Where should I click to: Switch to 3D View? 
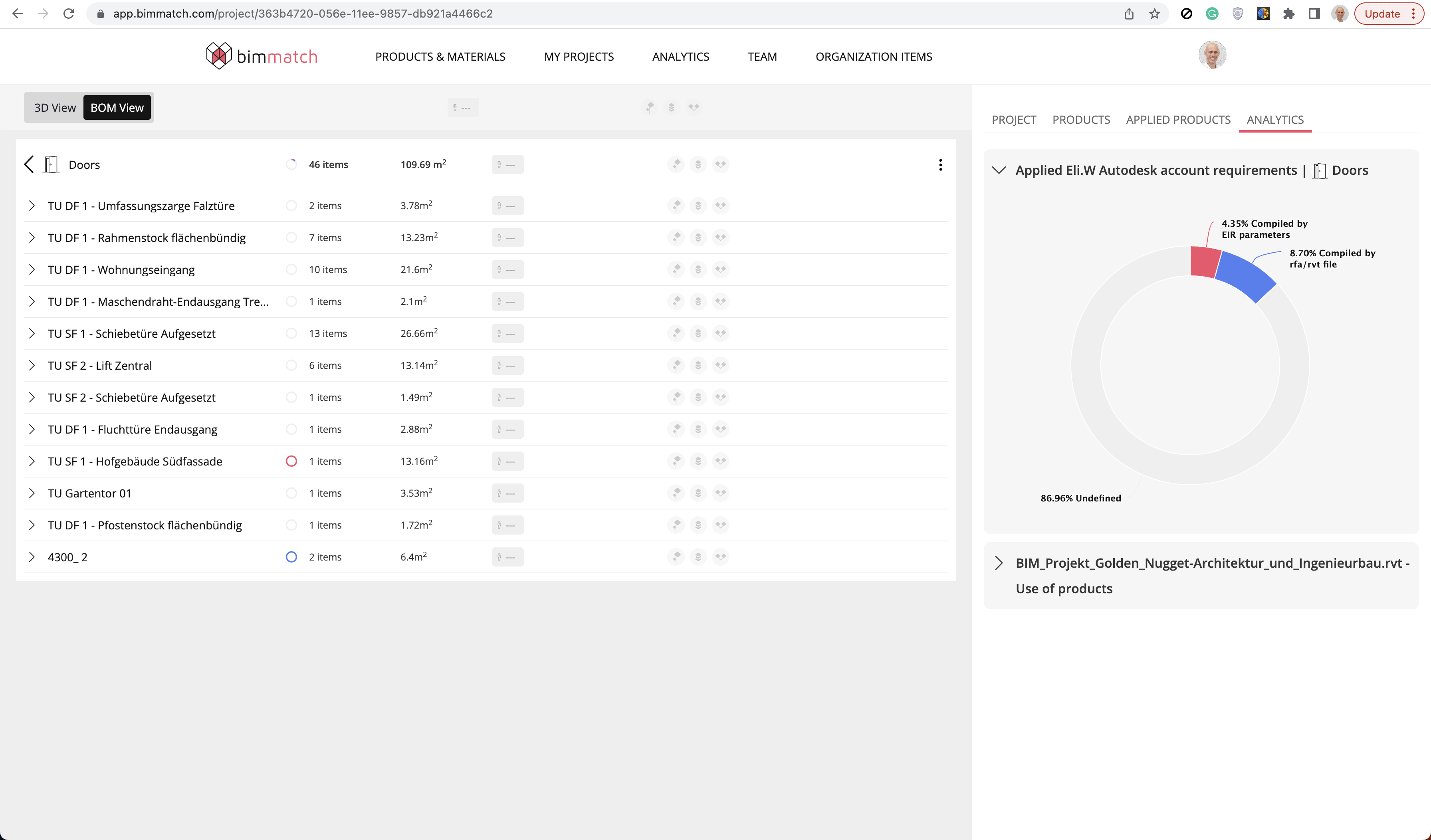pyautogui.click(x=55, y=107)
